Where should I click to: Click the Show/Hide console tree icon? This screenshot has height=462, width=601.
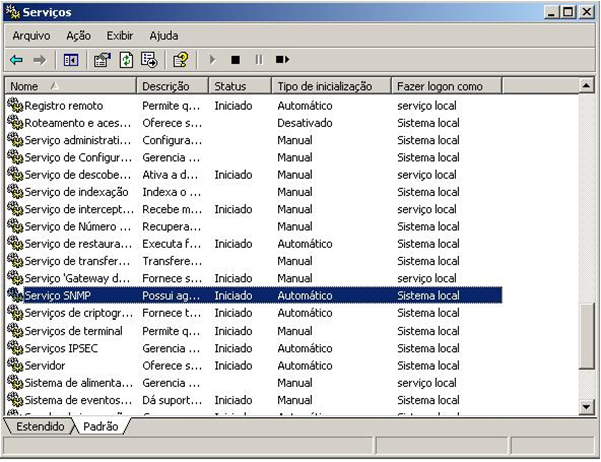(71, 60)
